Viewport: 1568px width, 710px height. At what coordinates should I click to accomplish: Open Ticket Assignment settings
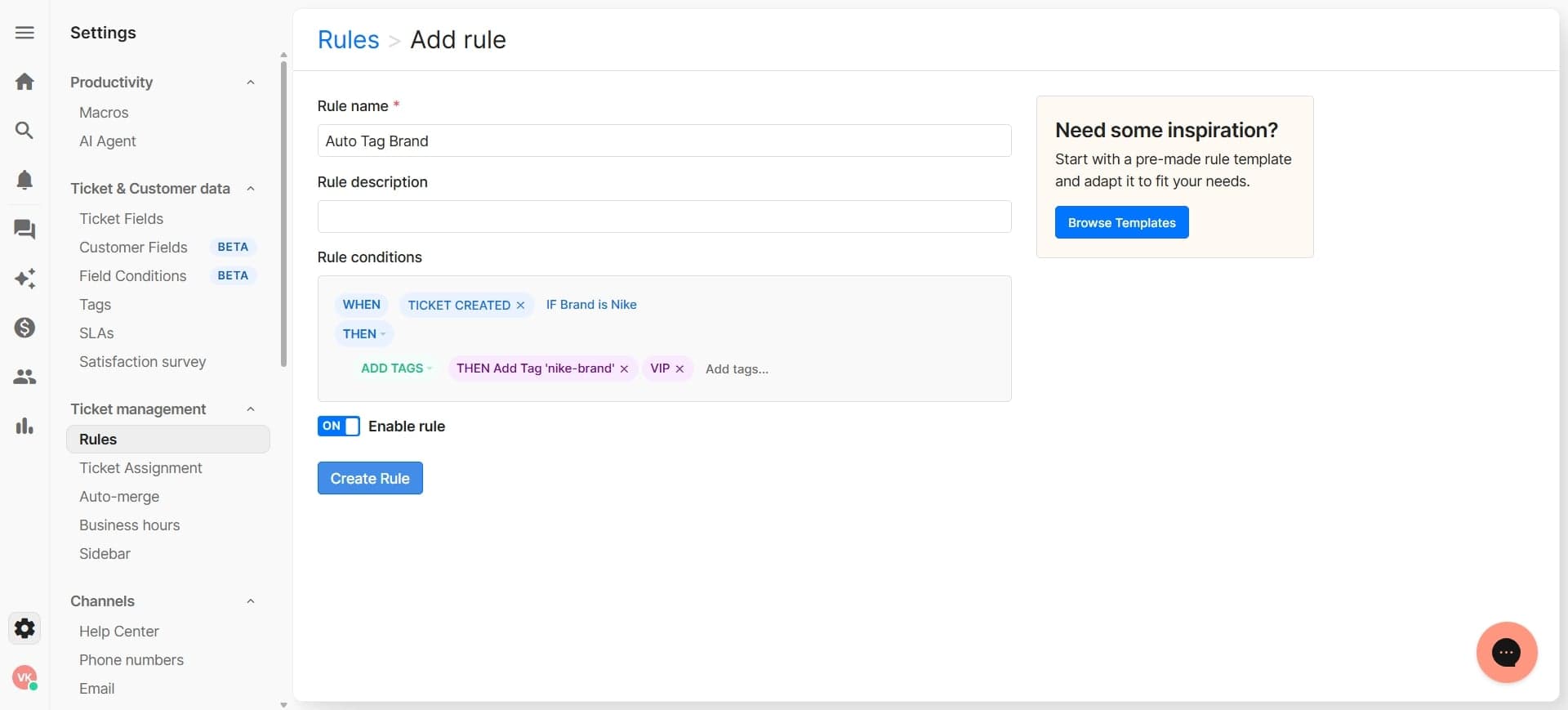point(140,468)
